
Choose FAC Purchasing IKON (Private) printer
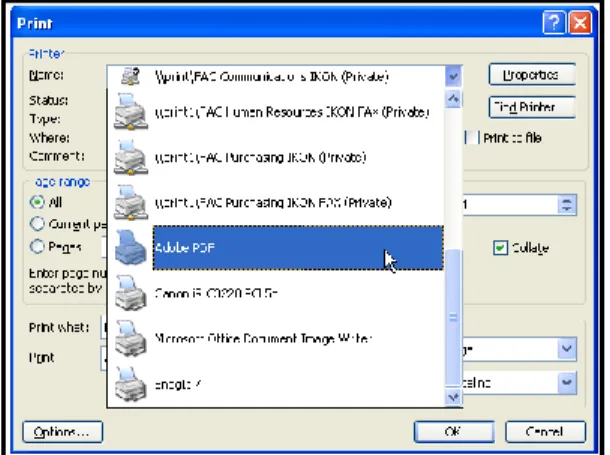pyautogui.click(x=260, y=158)
